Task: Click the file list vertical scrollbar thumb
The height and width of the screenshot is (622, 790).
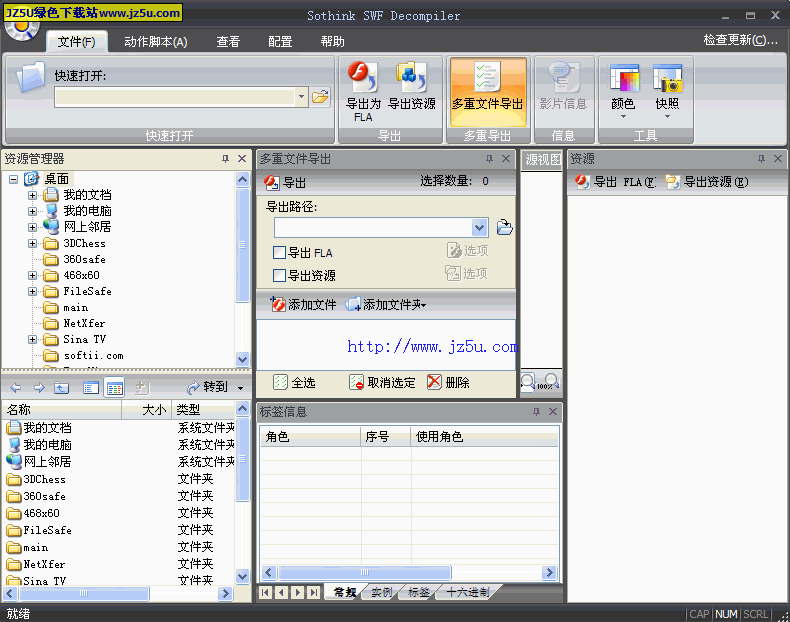Action: coord(242,459)
